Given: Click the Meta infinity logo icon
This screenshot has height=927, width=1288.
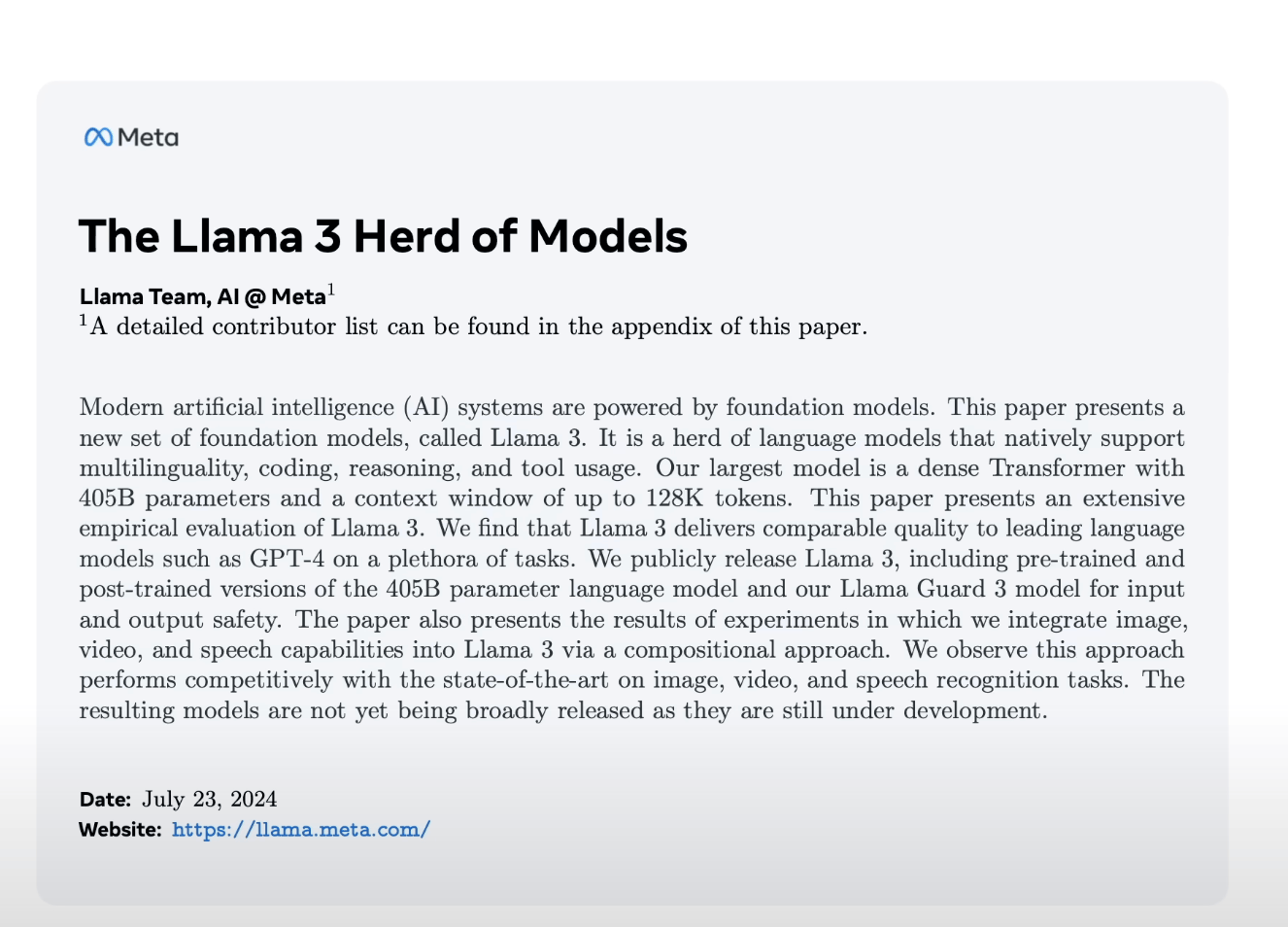Looking at the screenshot, I should pyautogui.click(x=98, y=137).
